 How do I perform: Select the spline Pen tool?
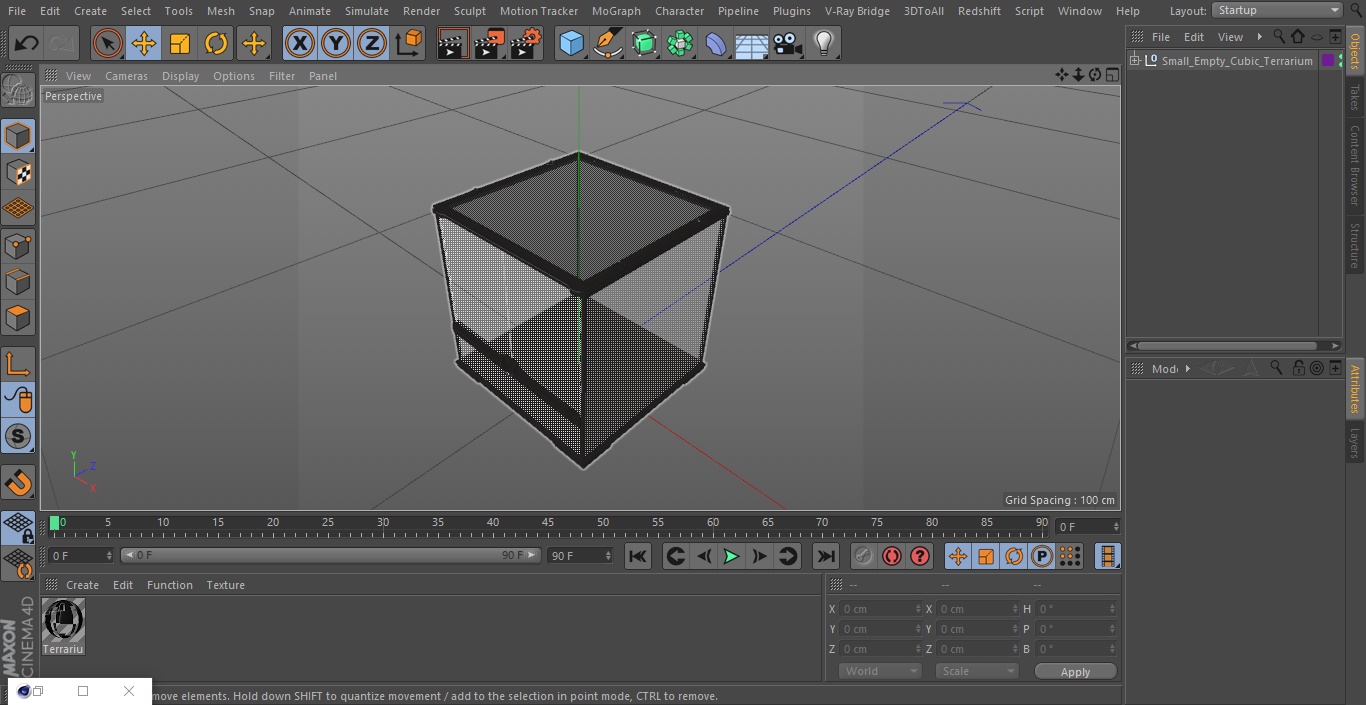607,43
